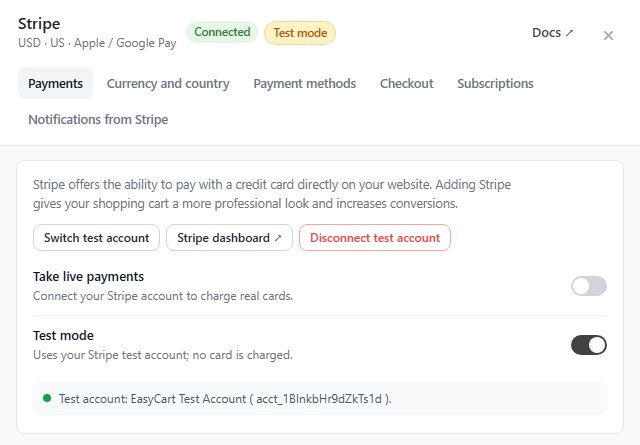Turn off the Test mode toggle
Image resolution: width=640 pixels, height=445 pixels.
tap(589, 345)
